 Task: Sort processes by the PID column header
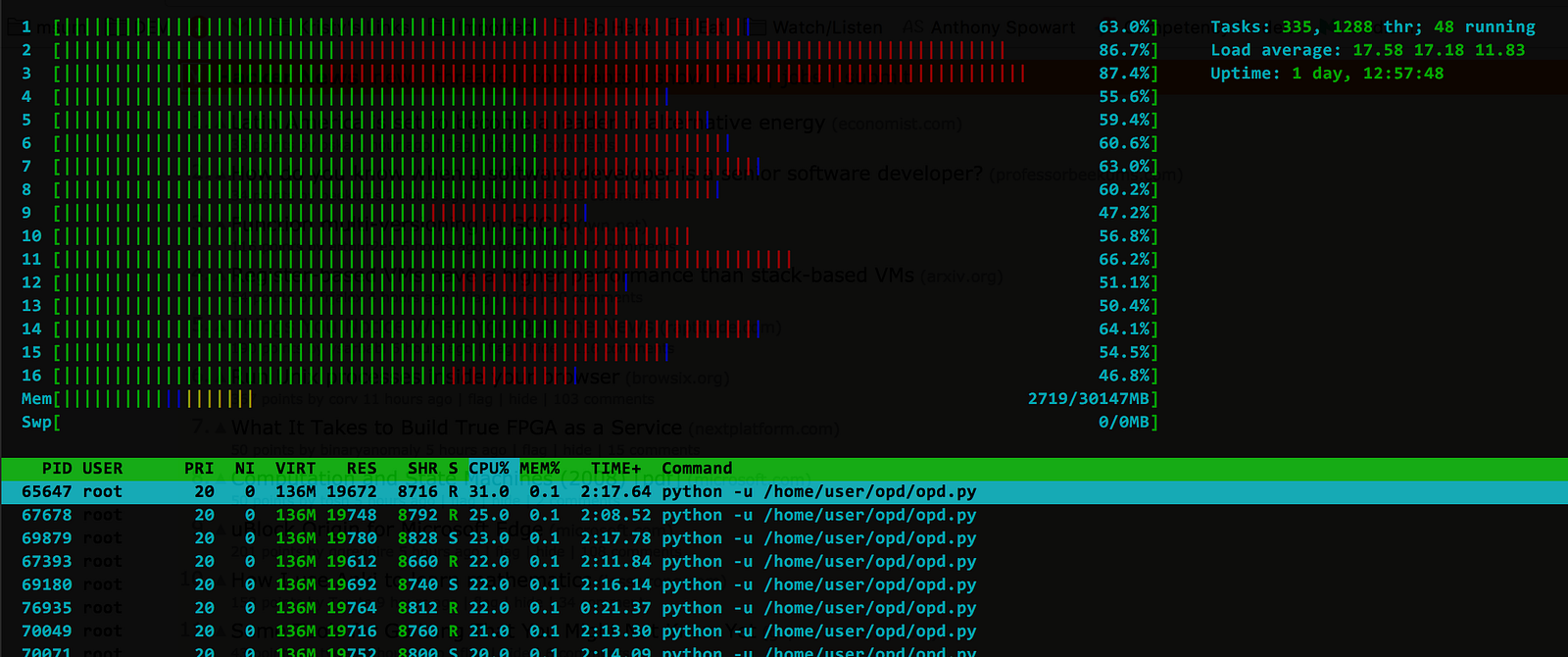(x=57, y=469)
